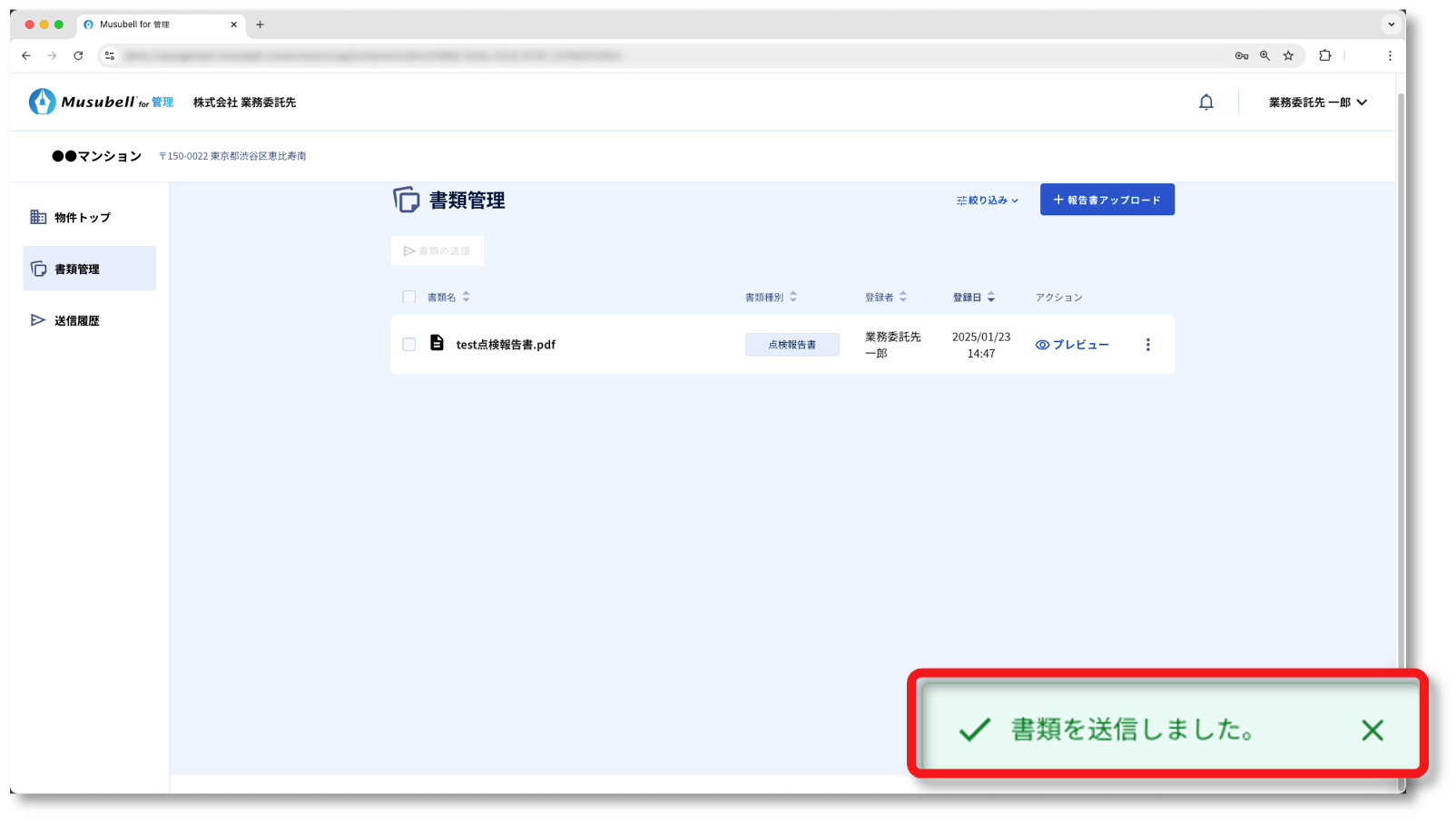Go to 物件トップ in the sidebar

tap(82, 218)
